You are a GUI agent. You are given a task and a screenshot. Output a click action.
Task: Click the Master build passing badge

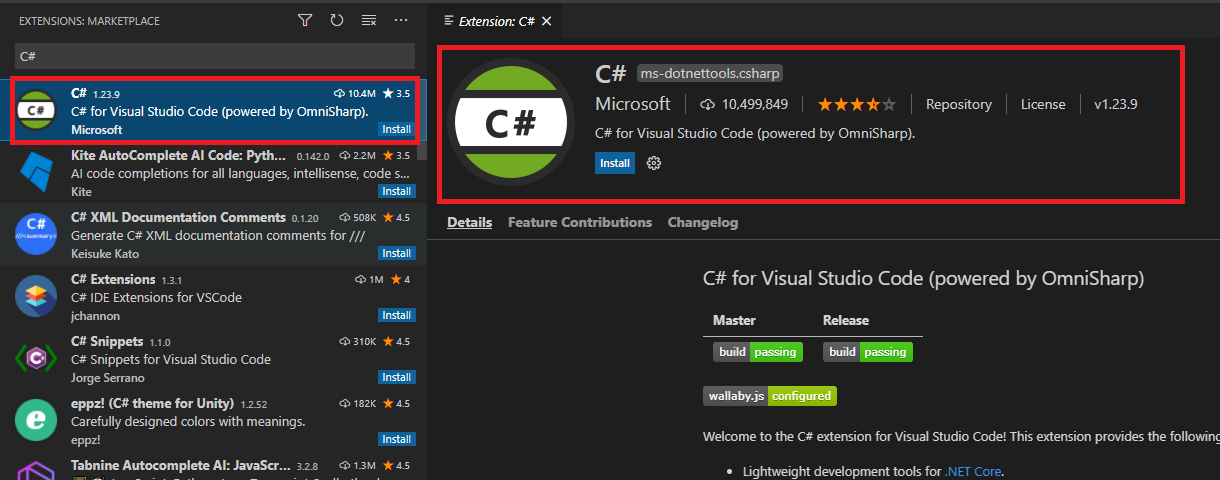point(758,352)
